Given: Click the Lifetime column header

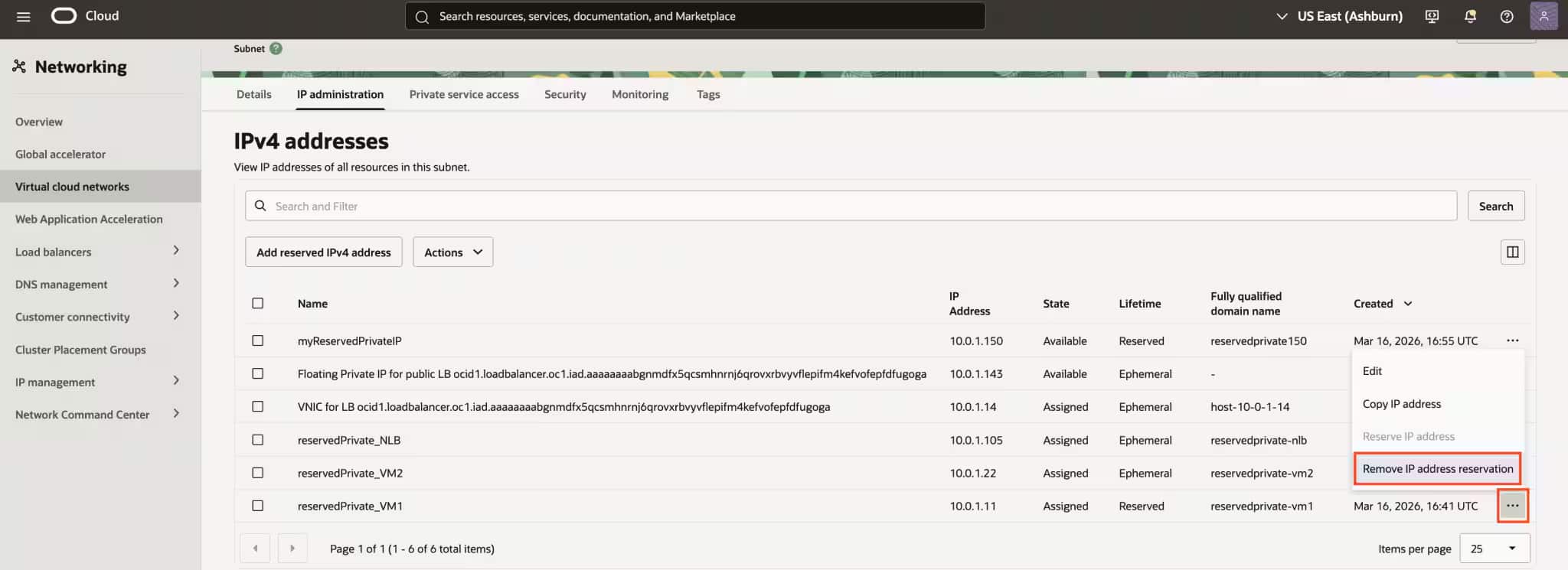Looking at the screenshot, I should click(x=1139, y=304).
